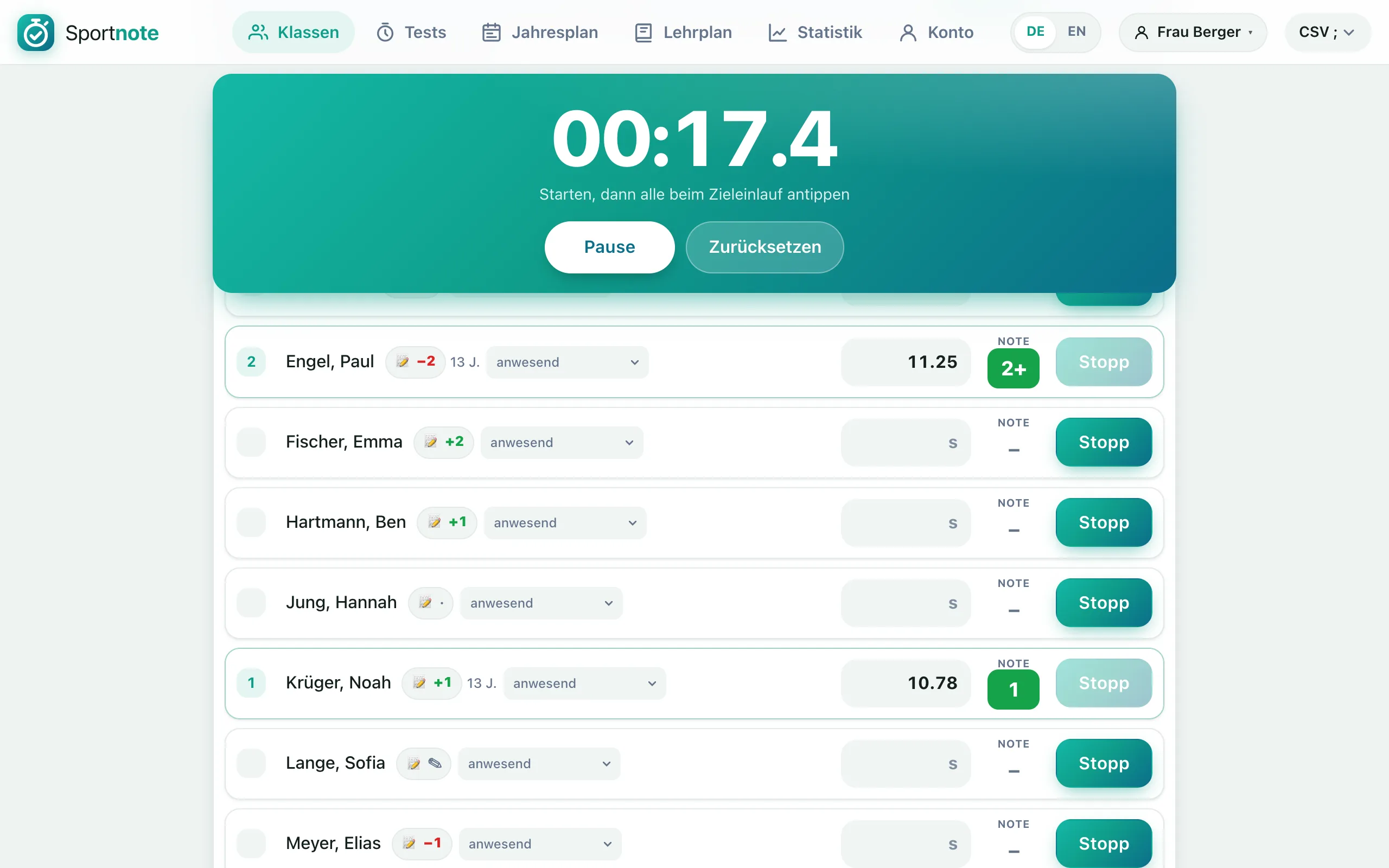This screenshot has height=868, width=1389.
Task: Stop the time for Fischer, Emma
Action: pyautogui.click(x=1103, y=442)
